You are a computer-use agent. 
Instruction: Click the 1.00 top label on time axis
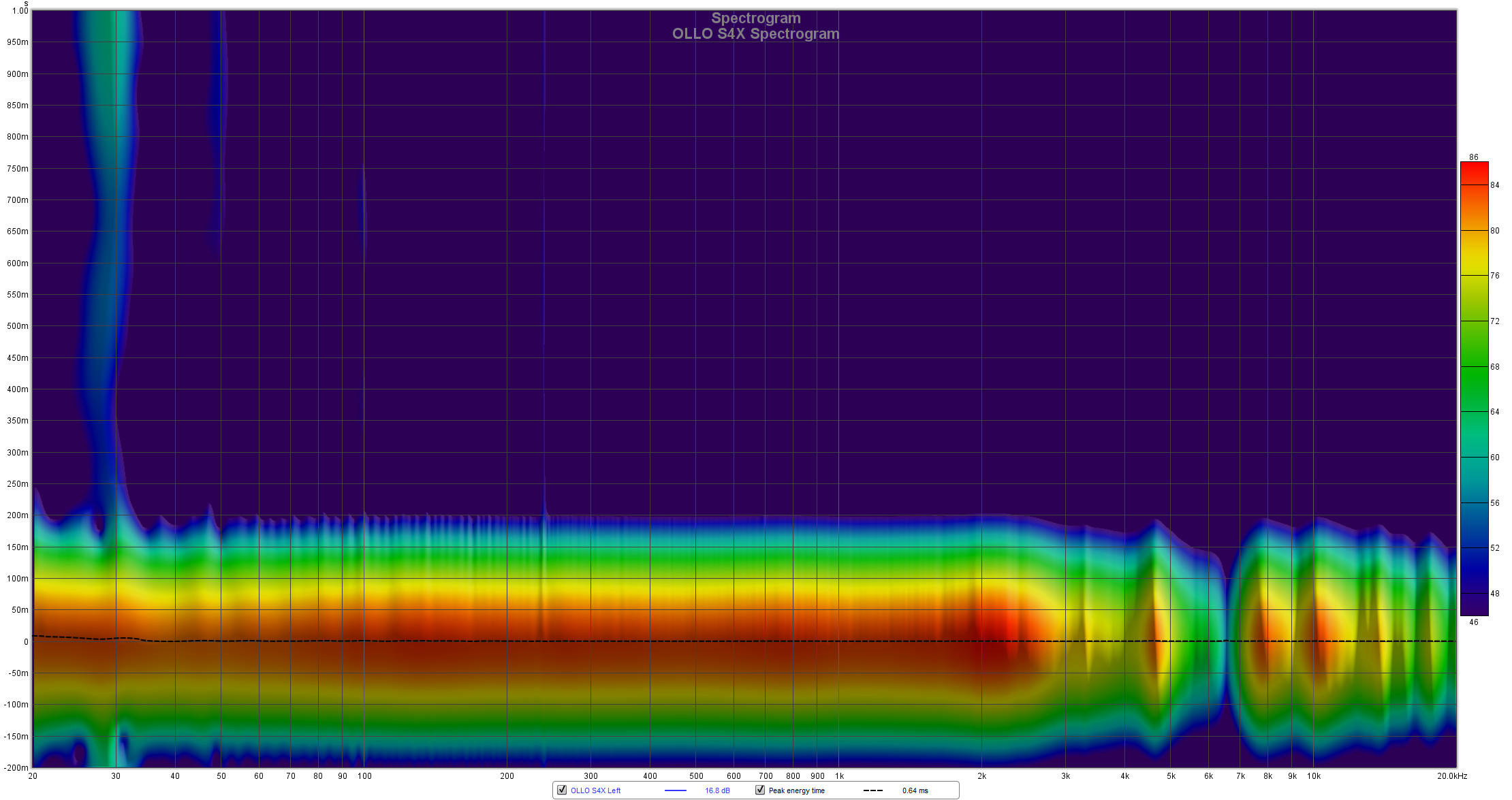20,11
